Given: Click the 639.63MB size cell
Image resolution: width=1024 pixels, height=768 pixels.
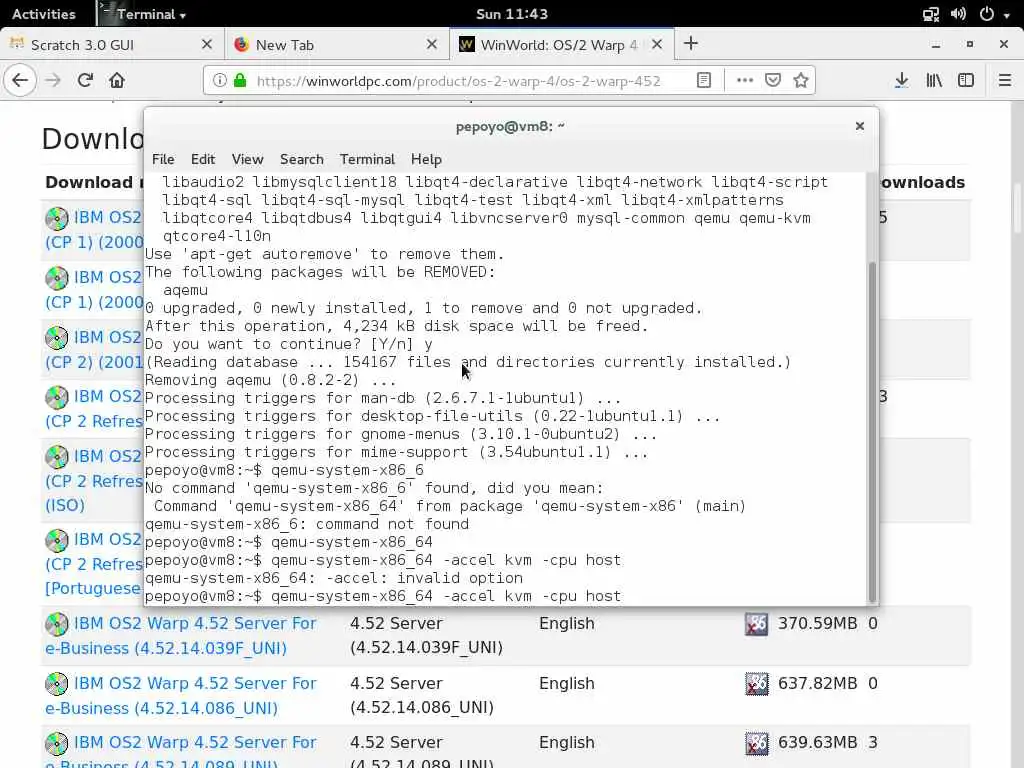Looking at the screenshot, I should 817,743.
